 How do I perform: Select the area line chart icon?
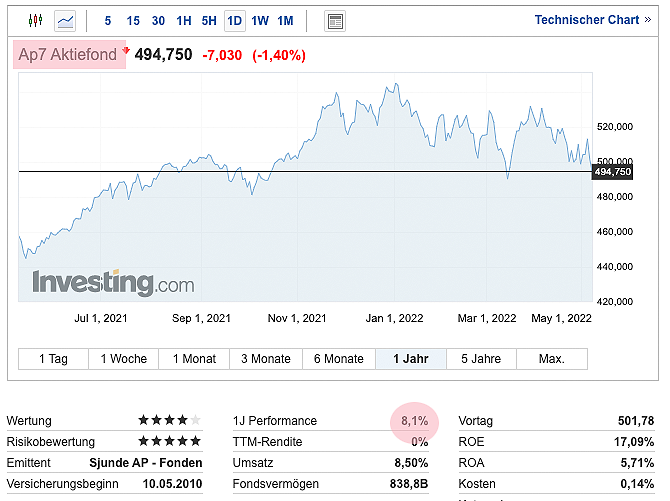66,20
